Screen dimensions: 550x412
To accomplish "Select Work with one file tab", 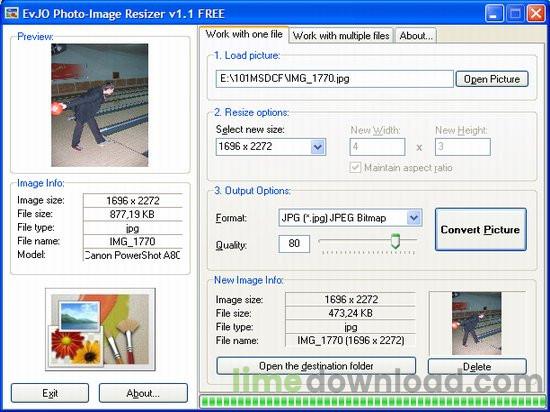I will (x=244, y=34).
